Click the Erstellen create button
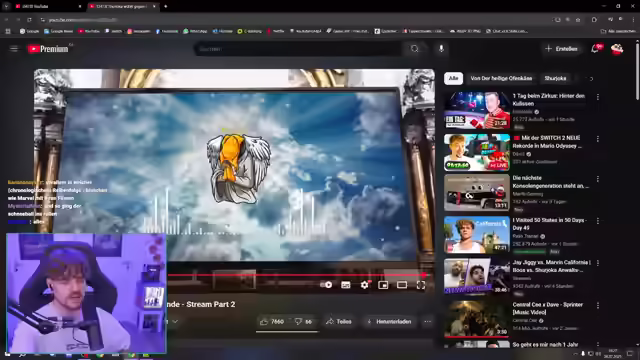The height and width of the screenshot is (360, 640). tap(562, 49)
